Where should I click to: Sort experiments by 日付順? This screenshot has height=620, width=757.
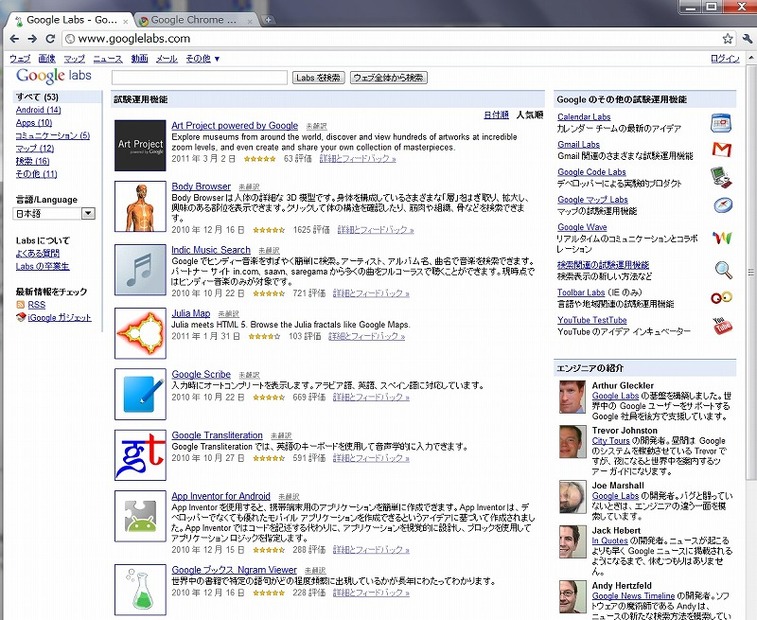tap(496, 115)
